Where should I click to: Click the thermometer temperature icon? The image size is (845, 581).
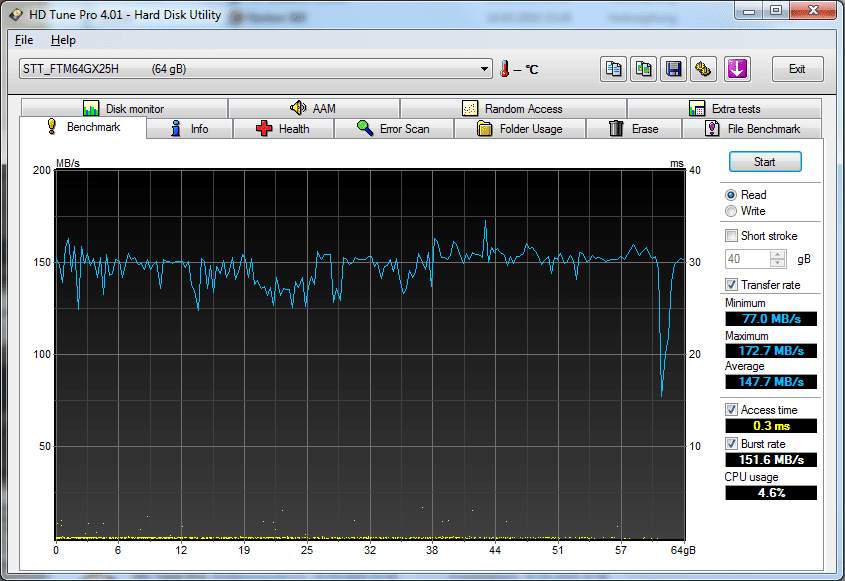(x=504, y=69)
